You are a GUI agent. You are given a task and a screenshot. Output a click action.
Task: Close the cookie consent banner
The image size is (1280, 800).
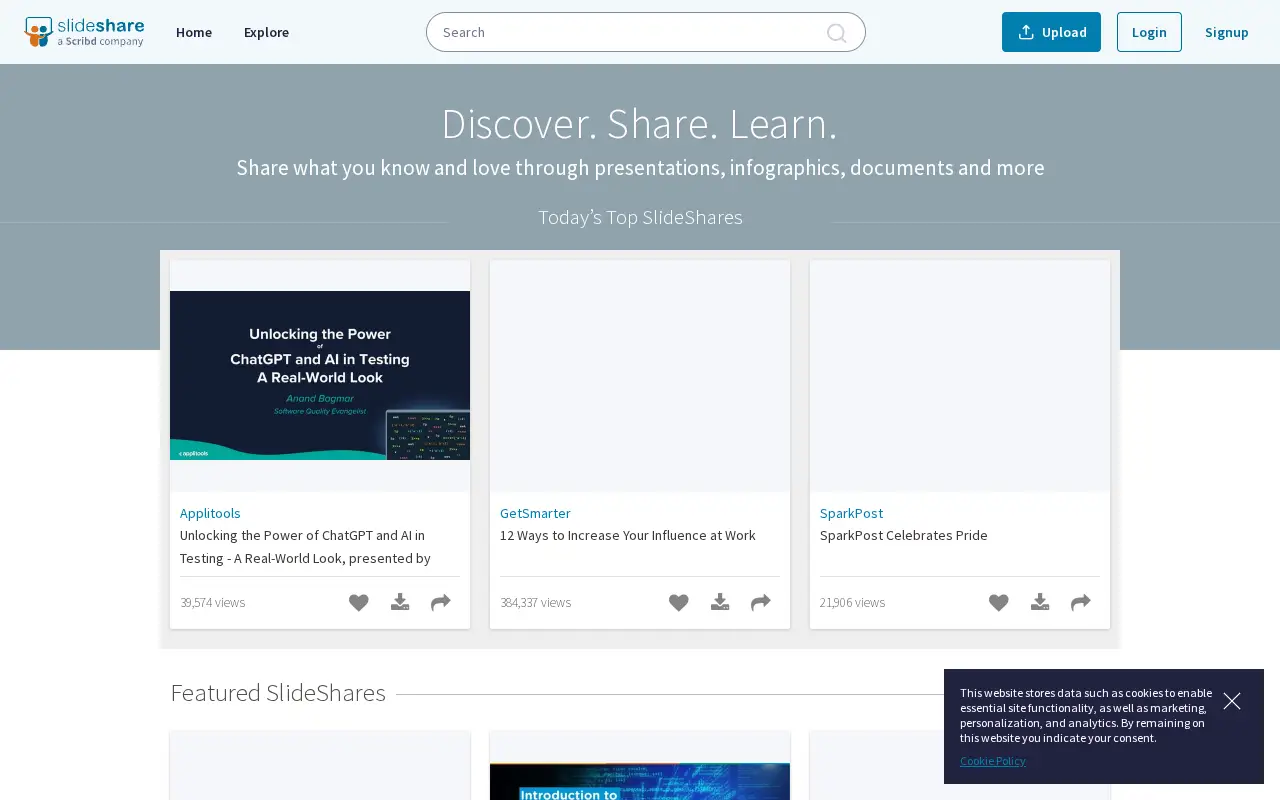pyautogui.click(x=1232, y=701)
